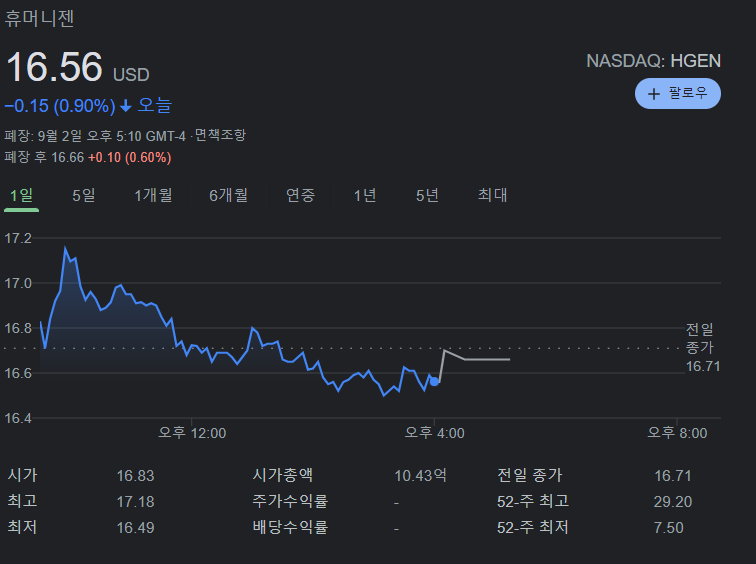Click the NASDAQ: HGEN ticker label
The width and height of the screenshot is (756, 564).
coord(653,61)
